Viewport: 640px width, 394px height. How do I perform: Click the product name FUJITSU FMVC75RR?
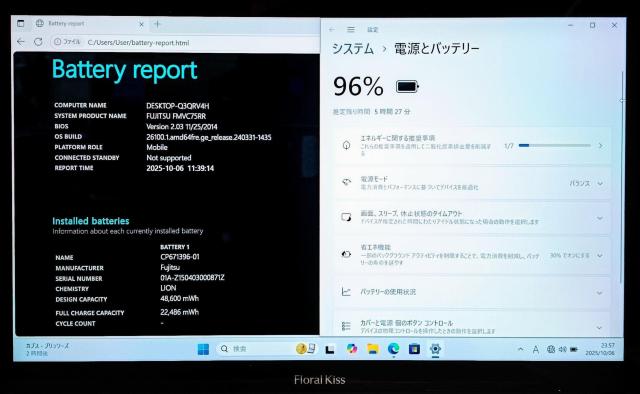(x=176, y=116)
